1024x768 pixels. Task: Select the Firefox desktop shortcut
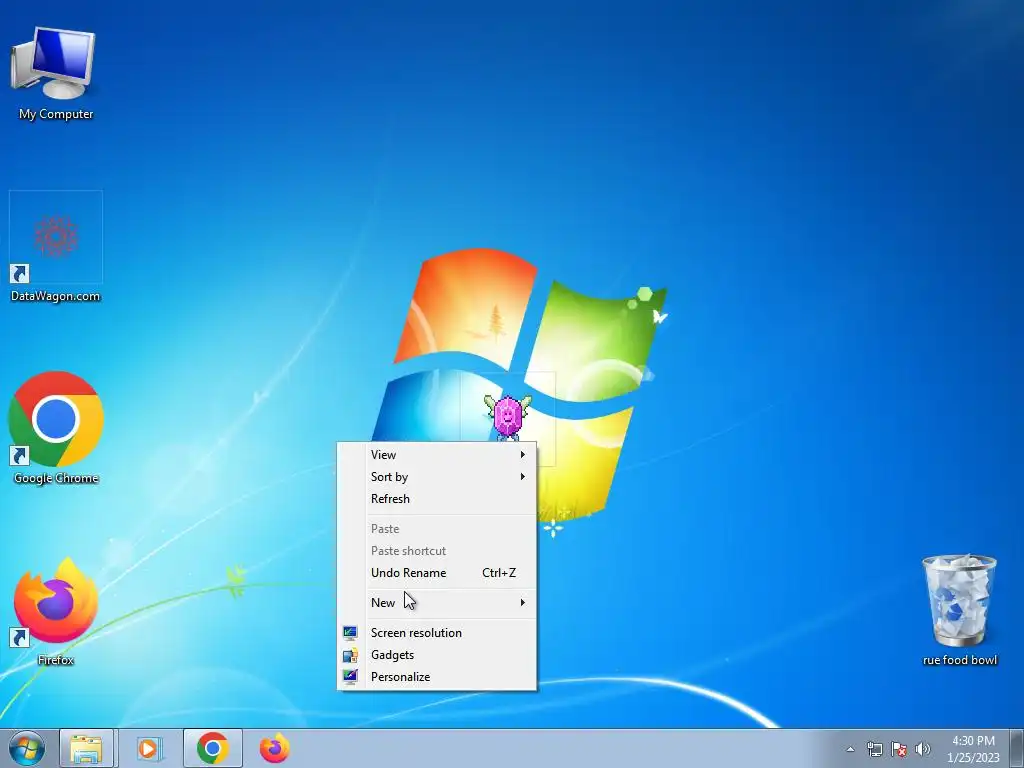click(56, 611)
